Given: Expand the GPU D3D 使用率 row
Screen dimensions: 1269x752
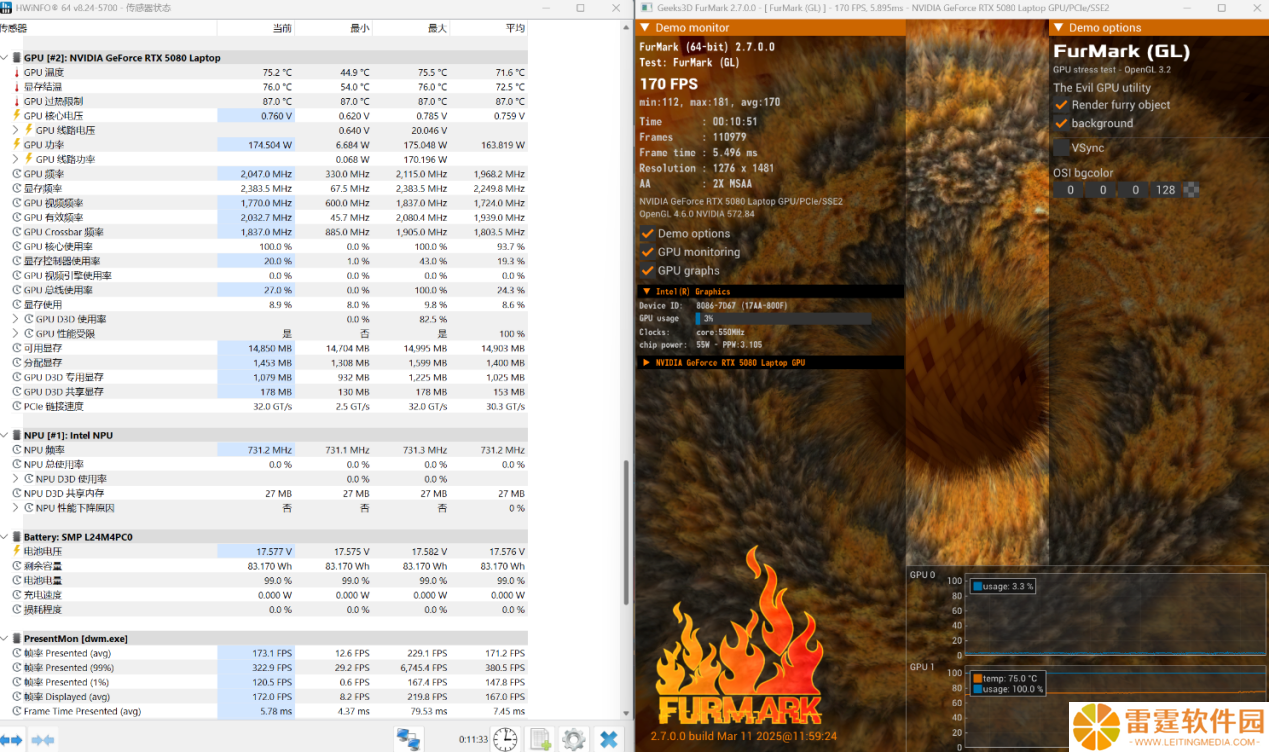Looking at the screenshot, I should (16, 319).
